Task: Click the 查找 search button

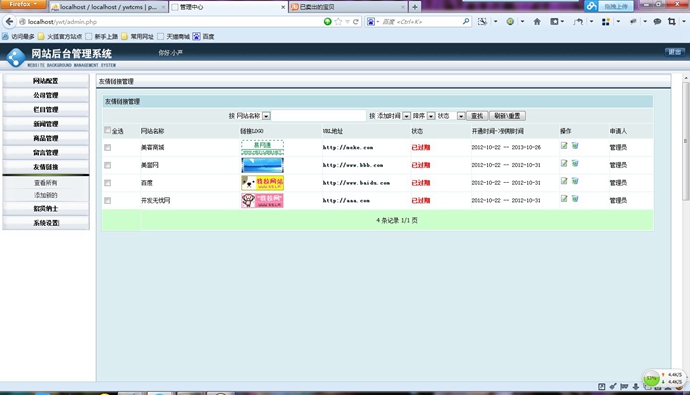Action: 477,116
